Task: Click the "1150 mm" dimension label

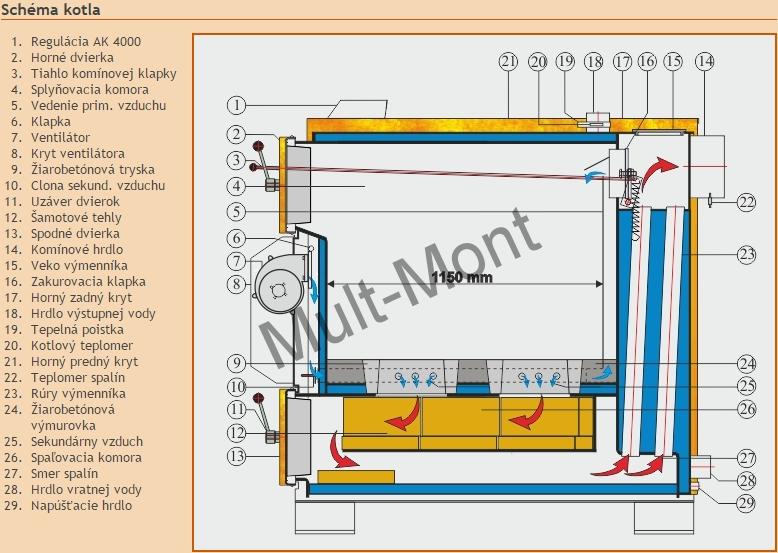Action: (x=463, y=276)
